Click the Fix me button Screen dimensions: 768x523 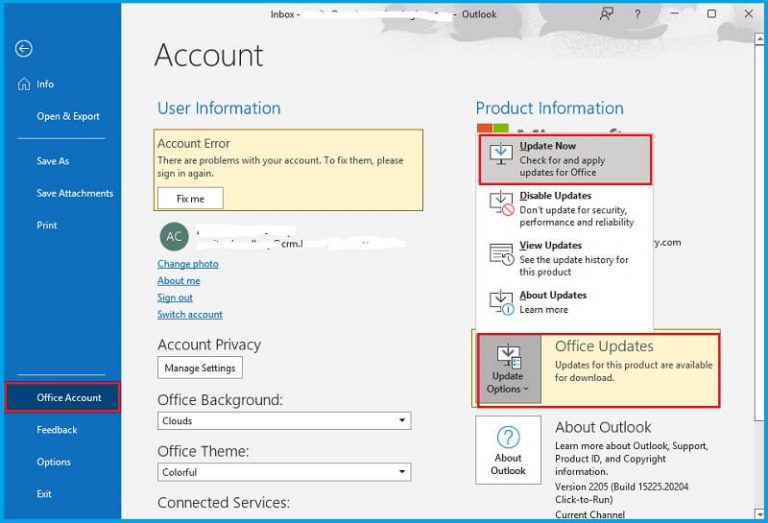(191, 198)
